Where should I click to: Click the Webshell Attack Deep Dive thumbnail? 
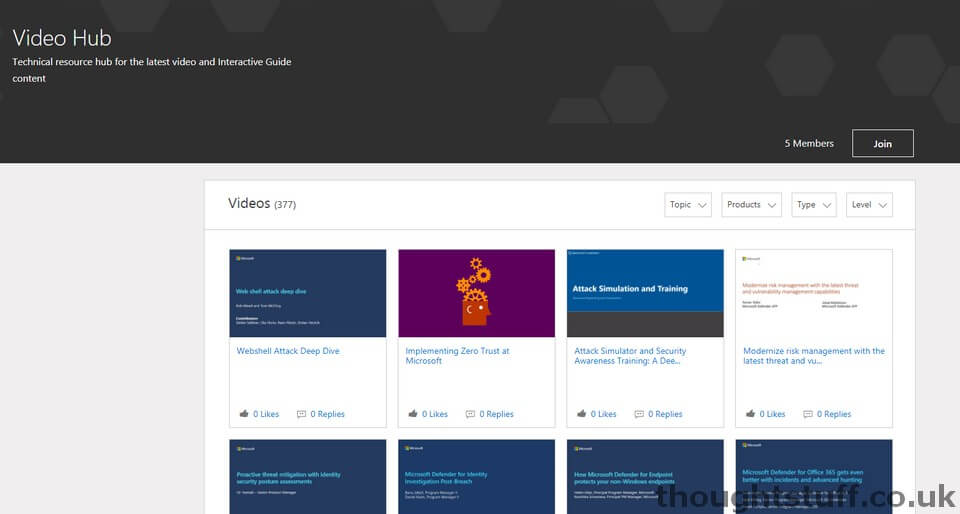pyautogui.click(x=307, y=293)
